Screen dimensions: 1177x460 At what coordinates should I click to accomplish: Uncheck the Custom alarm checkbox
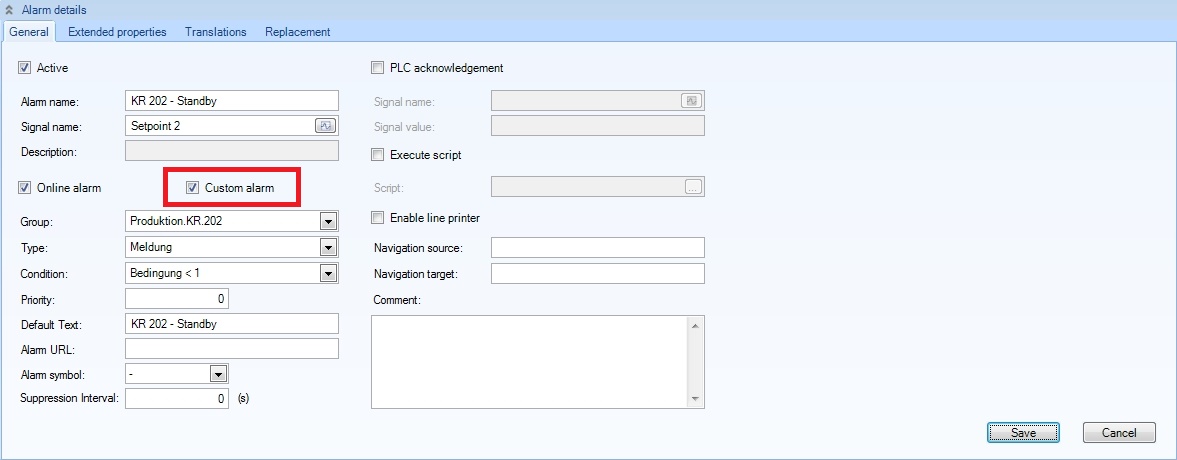tap(193, 188)
